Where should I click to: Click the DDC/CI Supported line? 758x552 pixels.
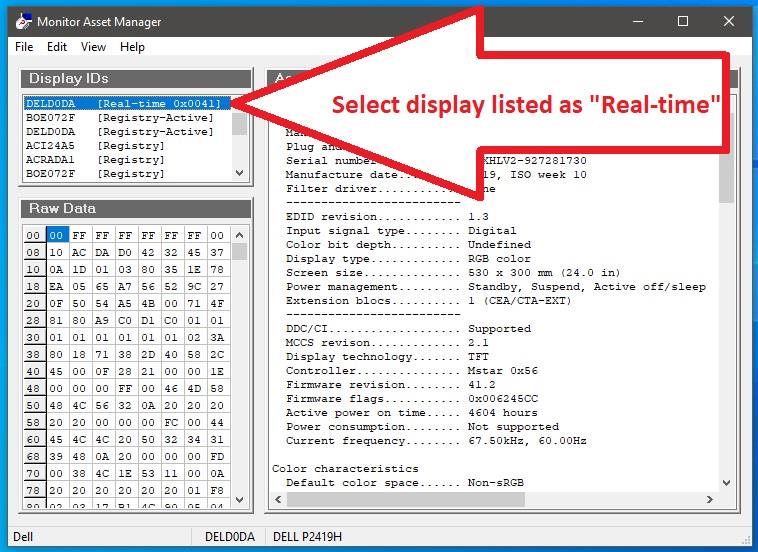tap(408, 329)
